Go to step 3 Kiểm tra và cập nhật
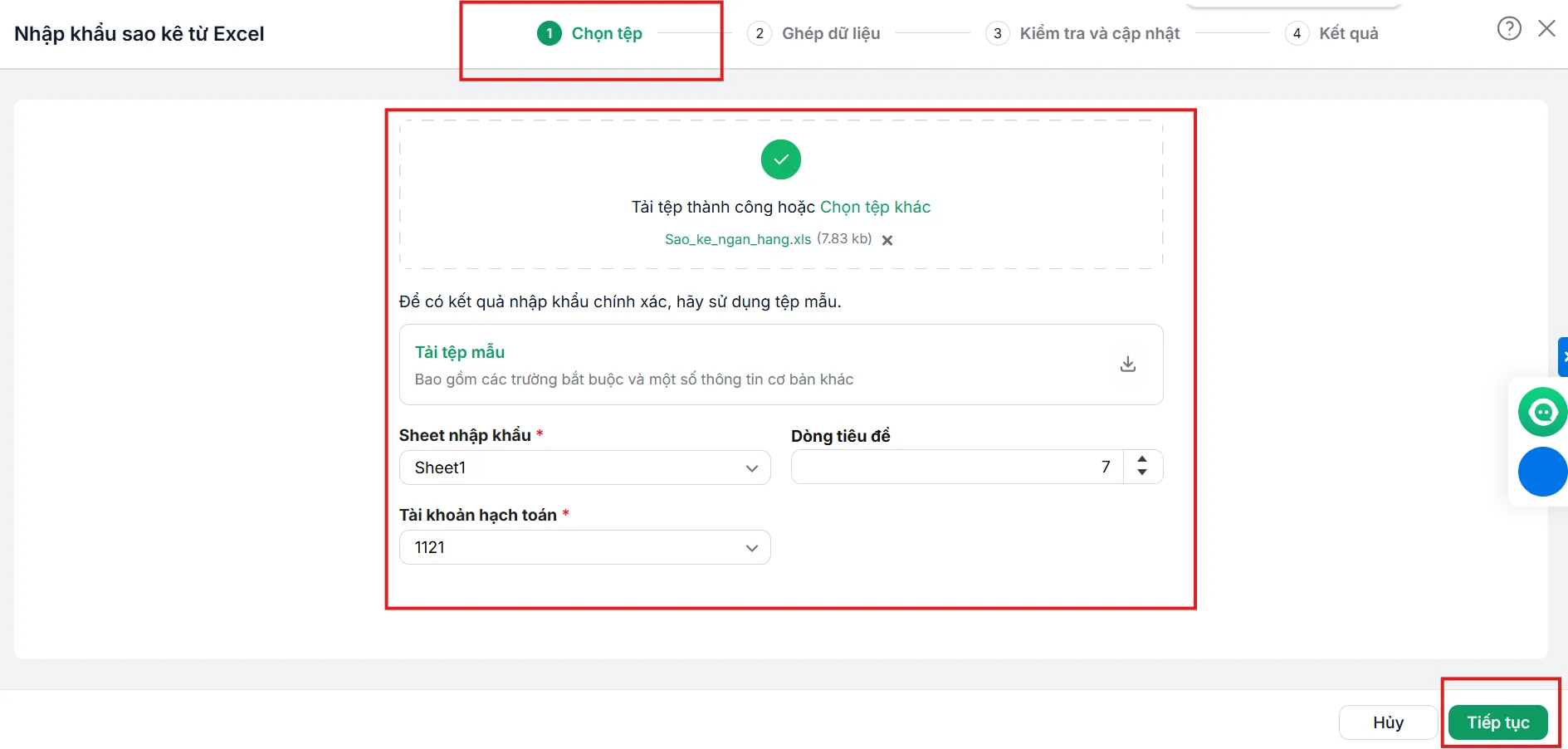The width and height of the screenshot is (1568, 749). point(1082,33)
